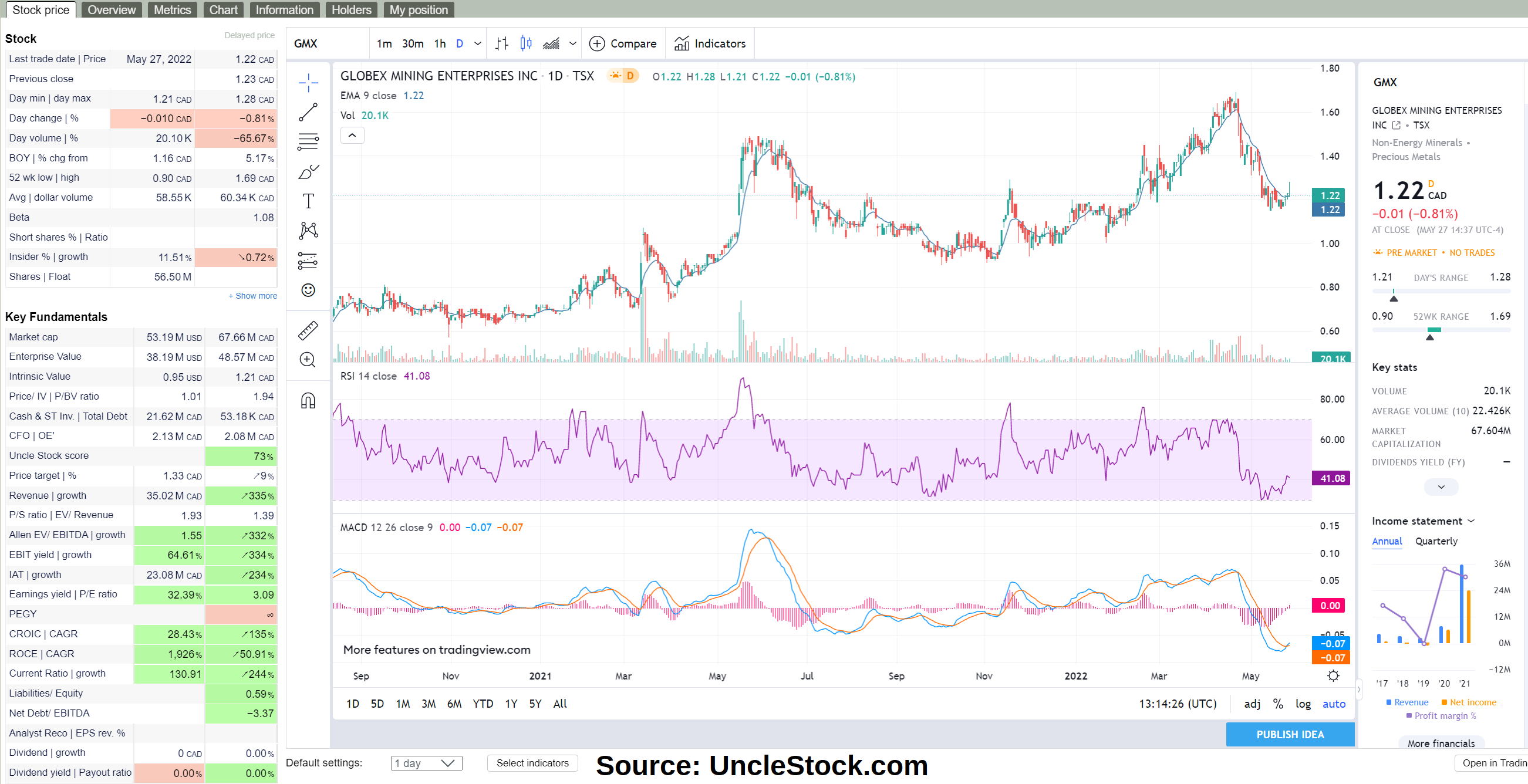Set chart range to 5D

[377, 704]
